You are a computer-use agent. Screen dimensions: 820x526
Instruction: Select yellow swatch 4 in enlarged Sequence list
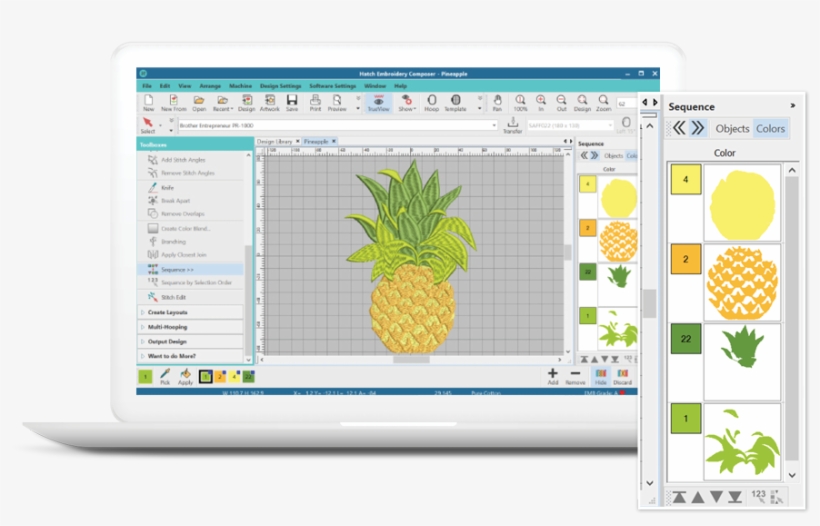(686, 179)
